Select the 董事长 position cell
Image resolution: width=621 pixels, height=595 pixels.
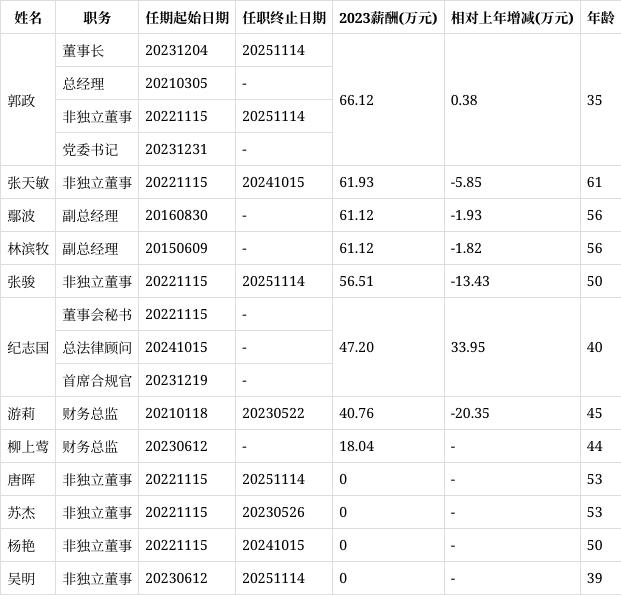[83, 50]
